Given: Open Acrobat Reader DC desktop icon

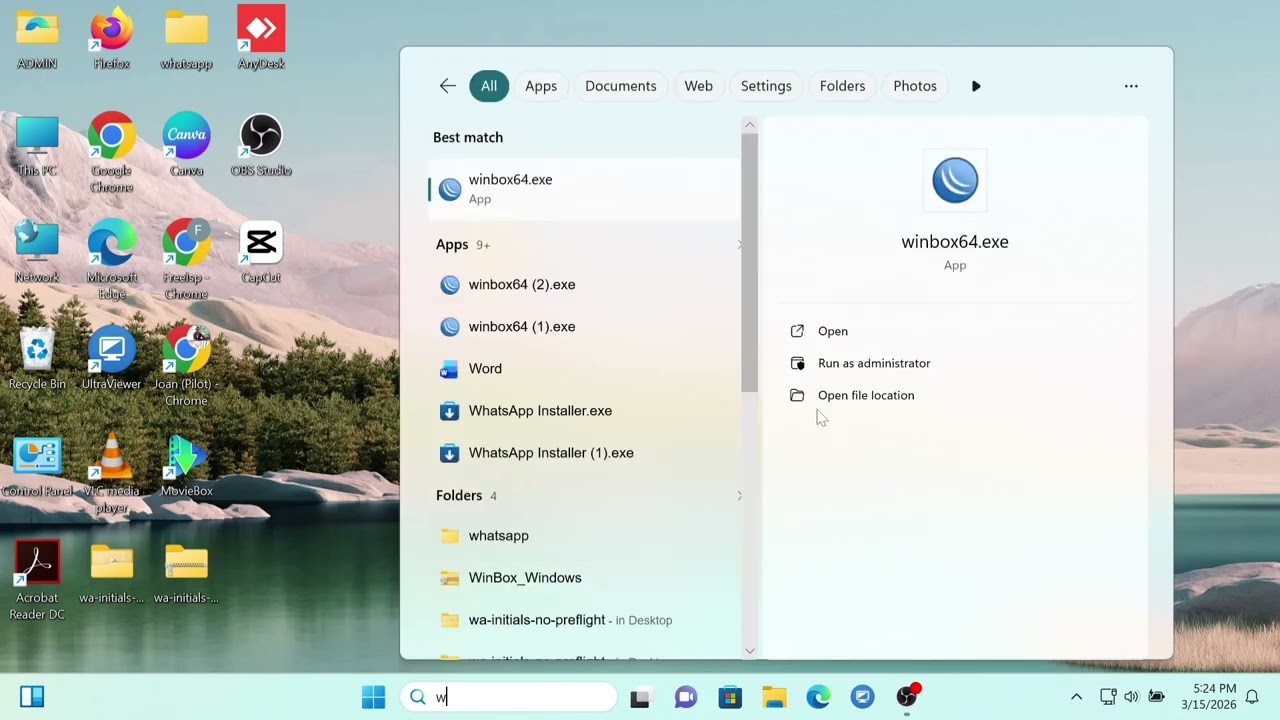Looking at the screenshot, I should pyautogui.click(x=37, y=580).
